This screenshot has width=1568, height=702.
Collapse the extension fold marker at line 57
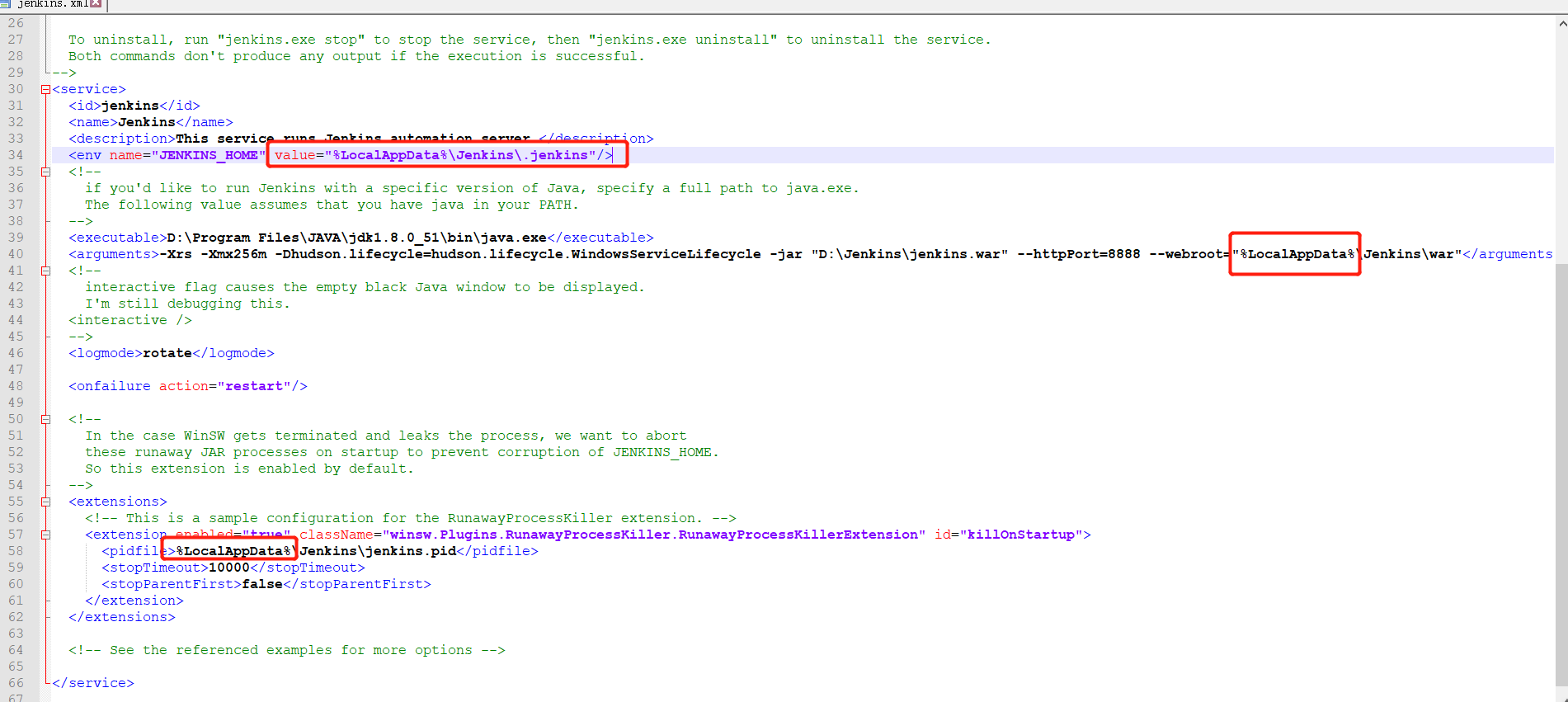[x=46, y=535]
